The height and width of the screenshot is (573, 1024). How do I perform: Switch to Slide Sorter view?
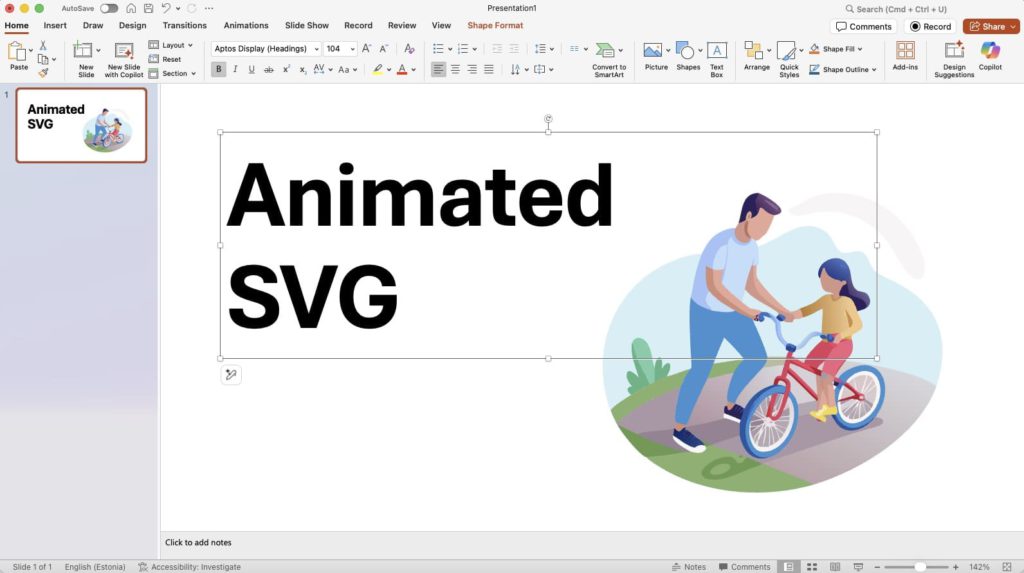pos(811,567)
